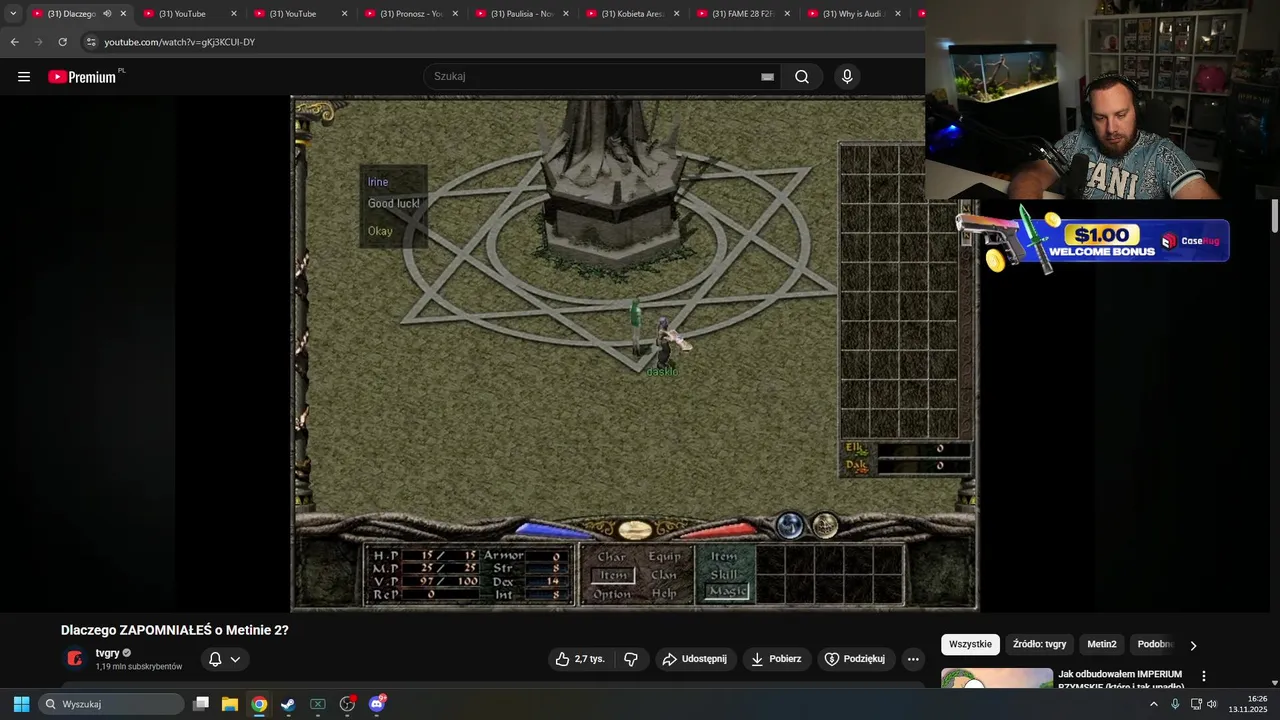Open the Jak odbudowałem IMPERIUM video title

(1120, 679)
